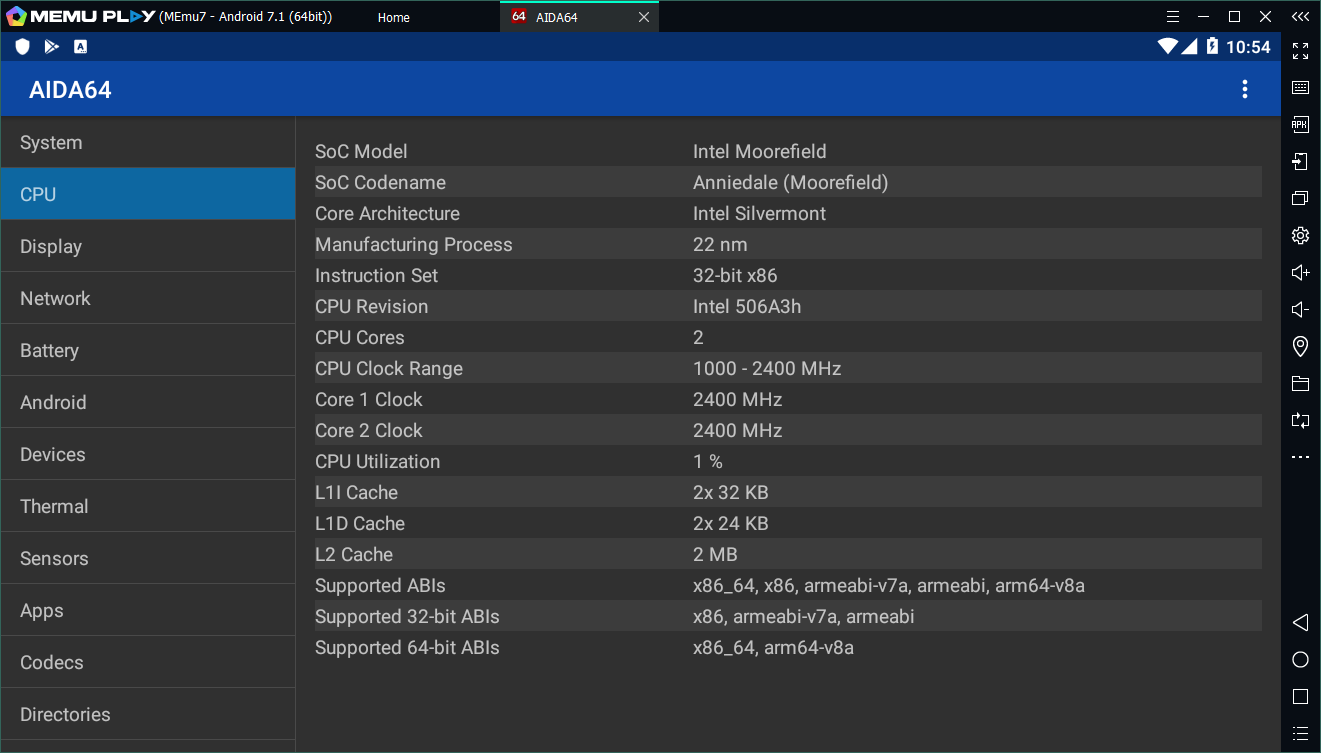Open the Sensors category
The width and height of the screenshot is (1321, 753).
148,558
